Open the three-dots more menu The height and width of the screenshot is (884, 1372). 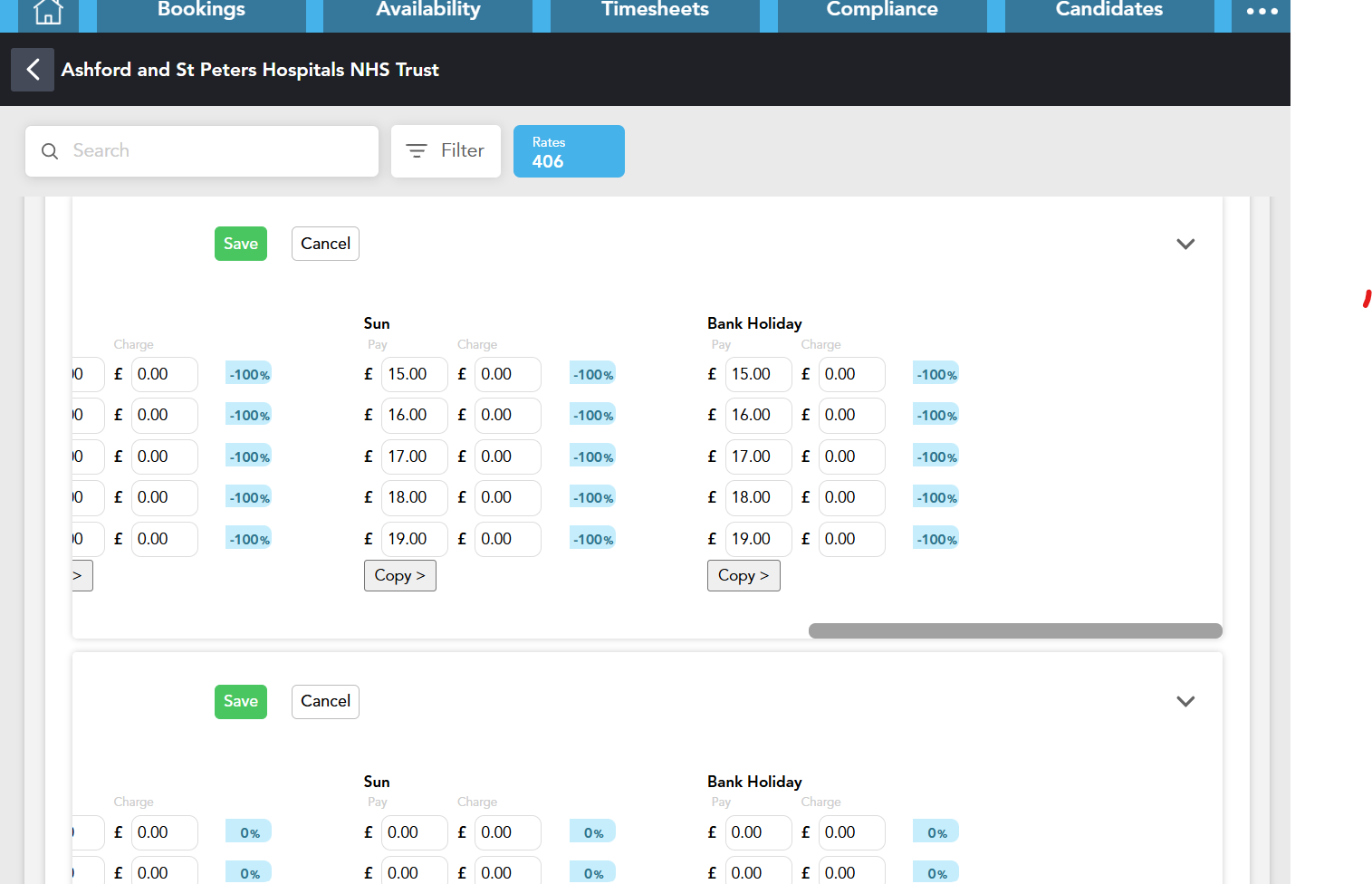(1261, 12)
